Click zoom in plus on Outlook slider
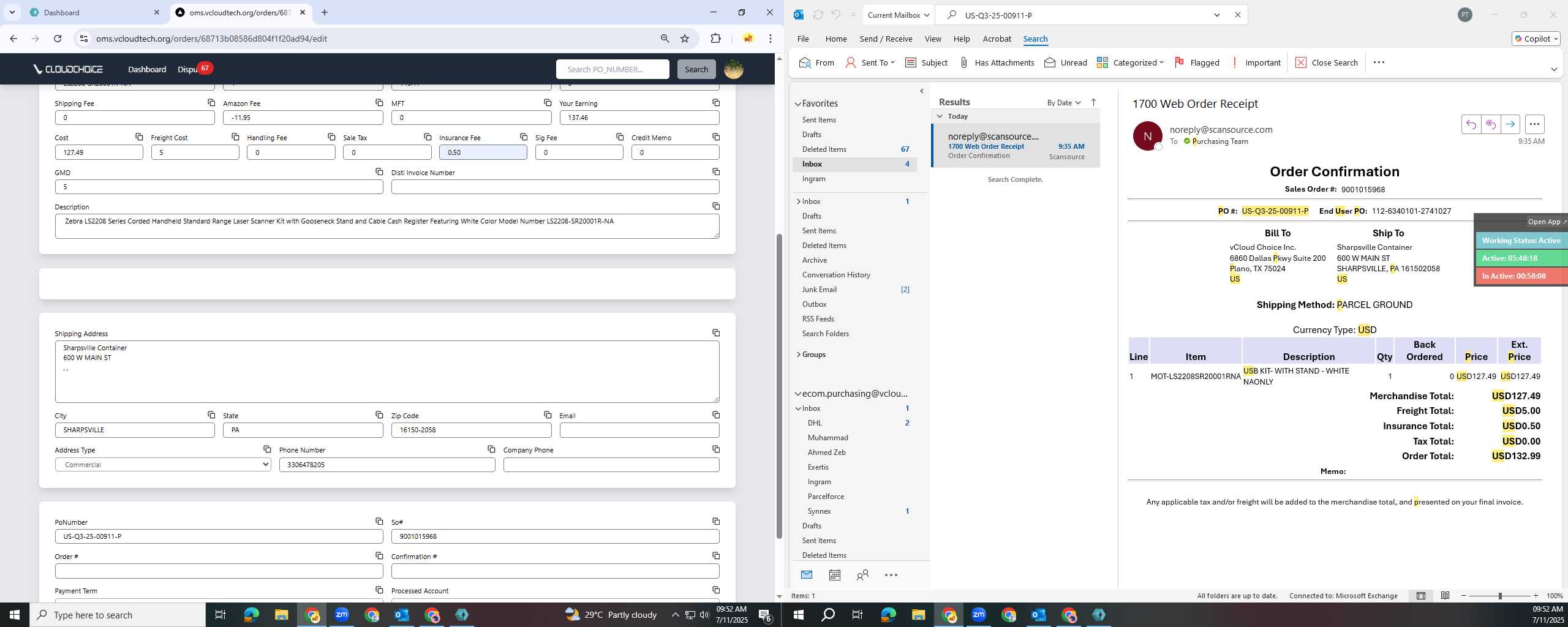The height and width of the screenshot is (627, 1568). click(x=1536, y=596)
